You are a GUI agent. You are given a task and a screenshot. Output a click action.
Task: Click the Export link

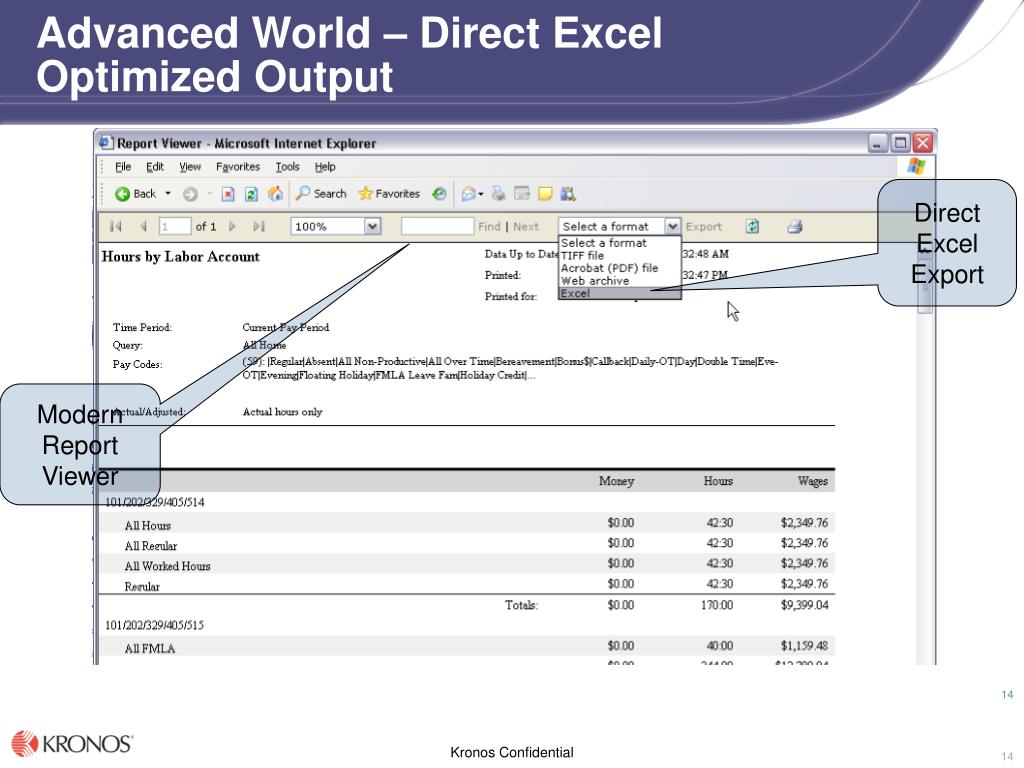703,227
